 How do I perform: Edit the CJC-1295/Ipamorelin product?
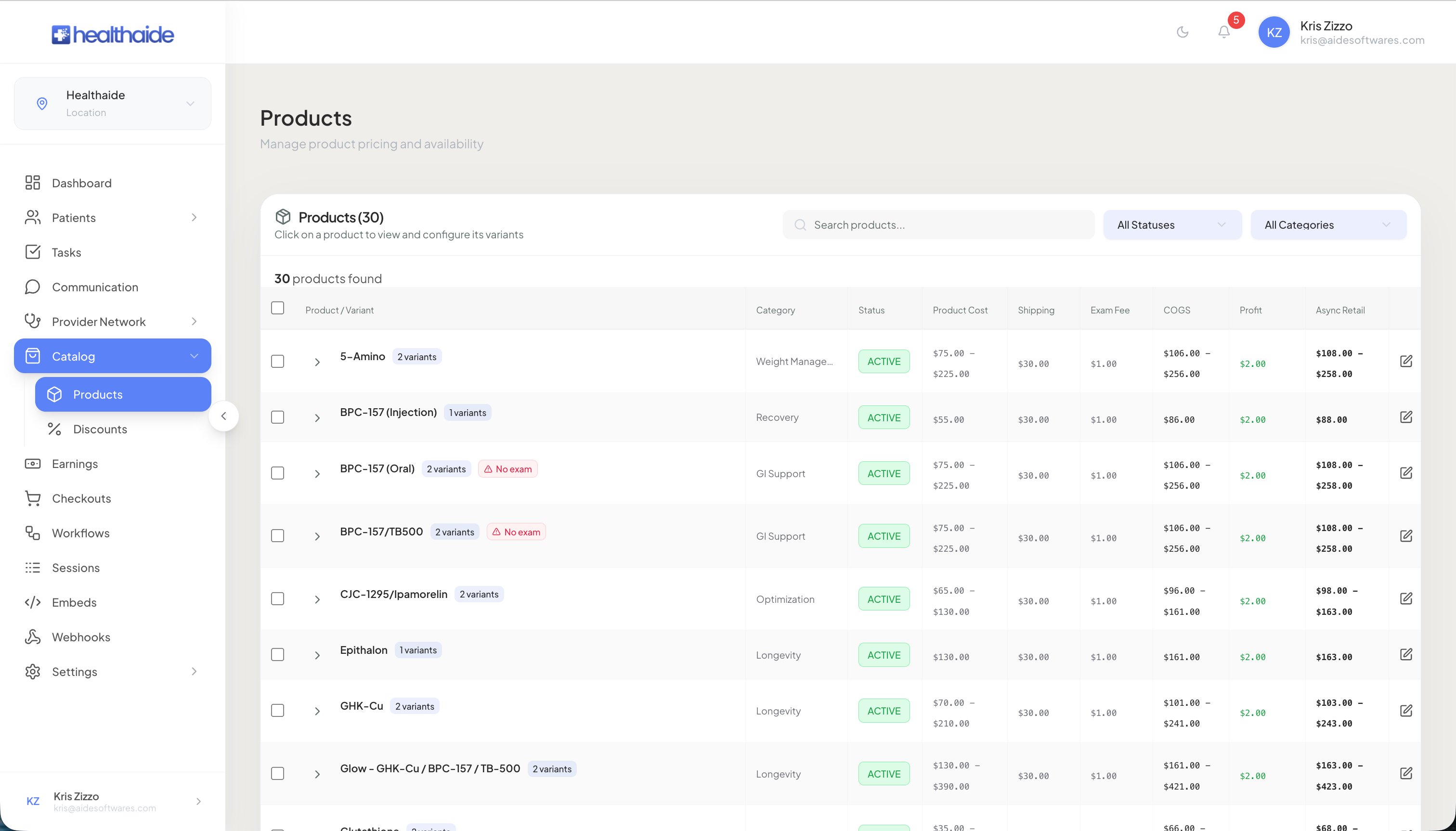point(1406,598)
